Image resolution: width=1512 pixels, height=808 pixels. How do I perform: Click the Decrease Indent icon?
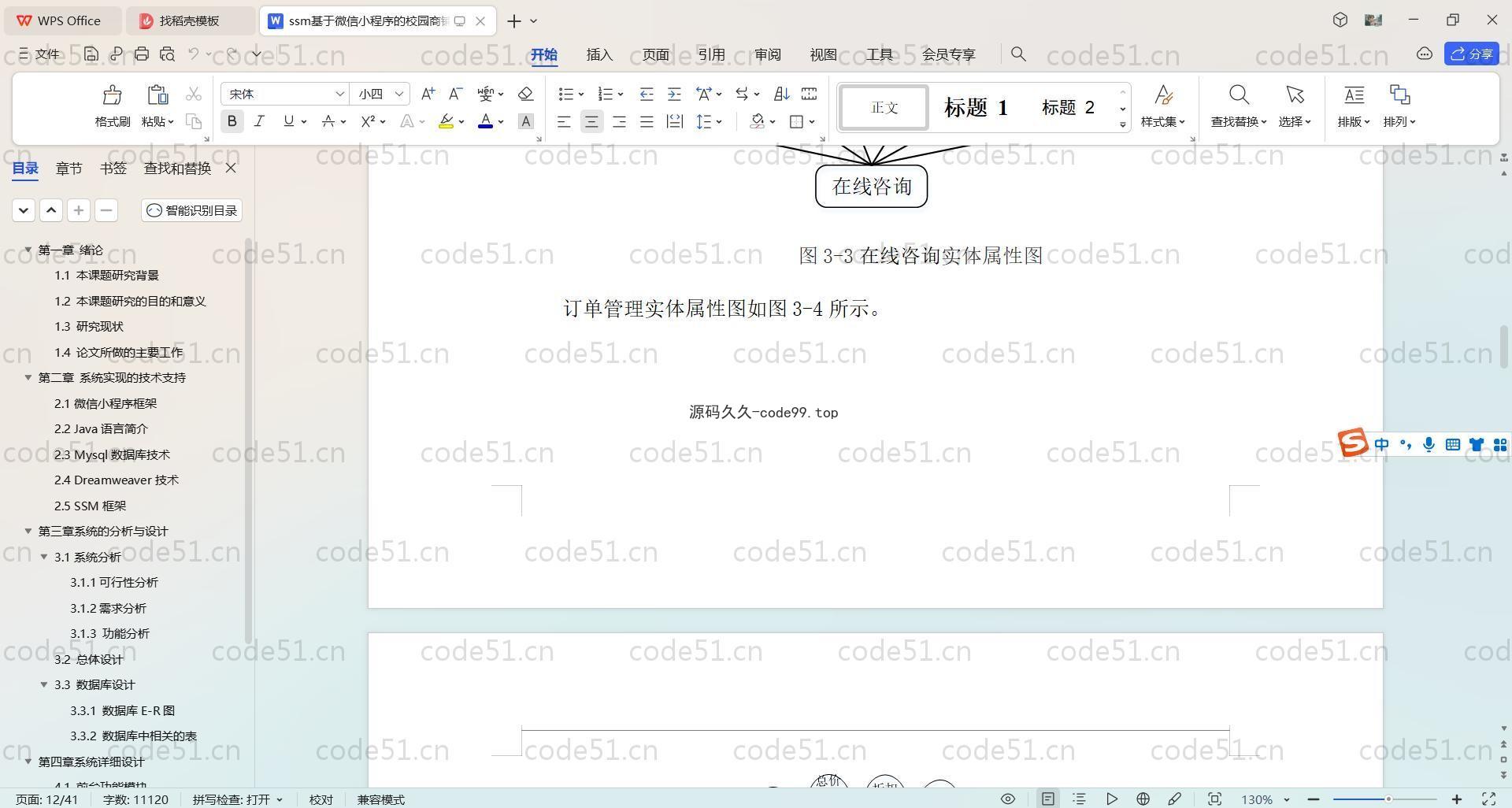(647, 94)
